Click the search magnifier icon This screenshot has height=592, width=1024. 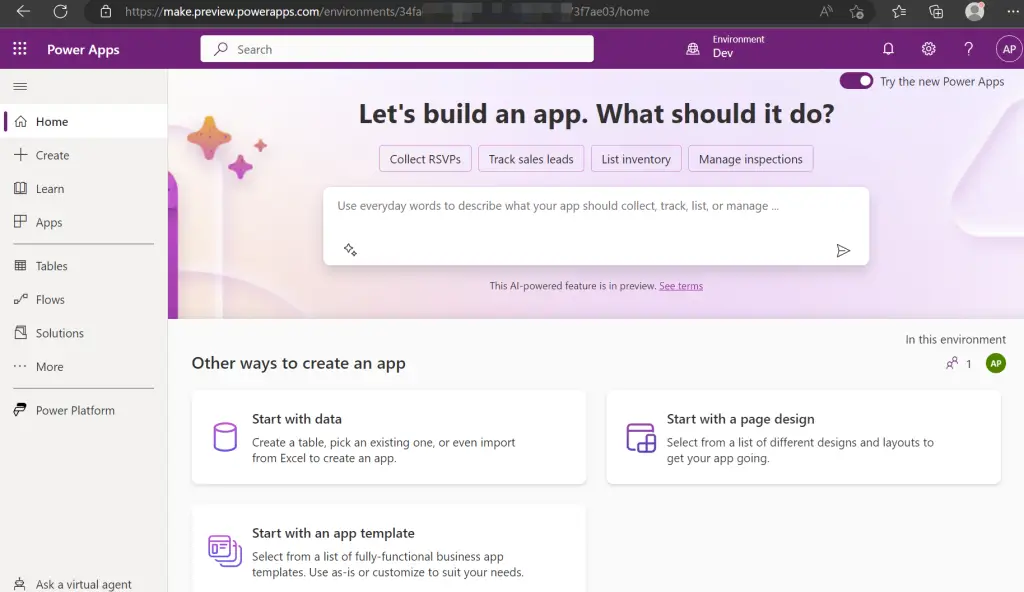point(221,49)
